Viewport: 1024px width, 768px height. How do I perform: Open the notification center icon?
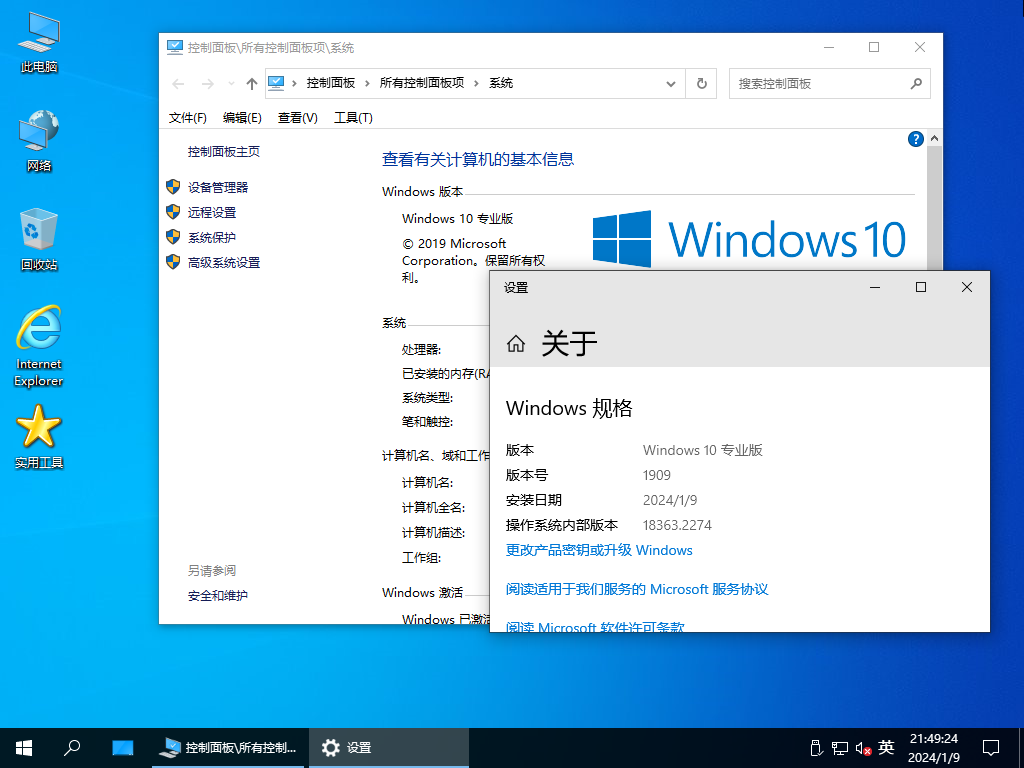[991, 748]
